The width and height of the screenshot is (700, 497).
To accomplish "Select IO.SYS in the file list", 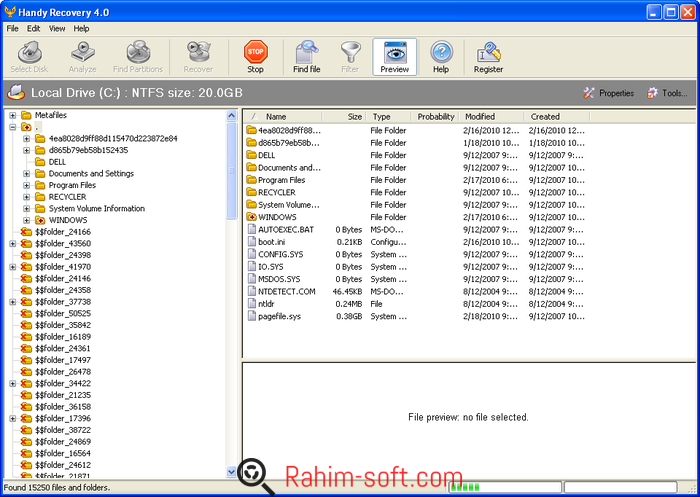I will (x=271, y=267).
